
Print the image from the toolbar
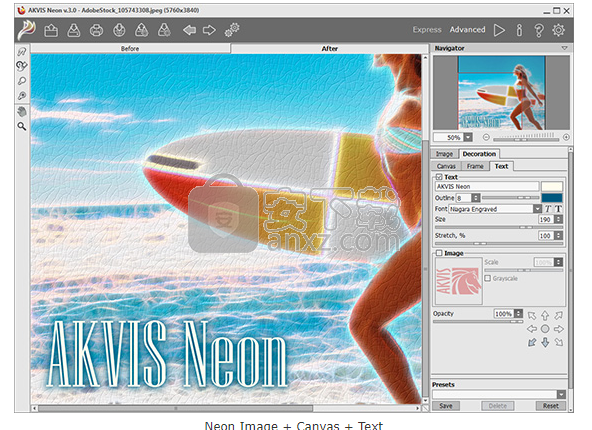(x=96, y=30)
